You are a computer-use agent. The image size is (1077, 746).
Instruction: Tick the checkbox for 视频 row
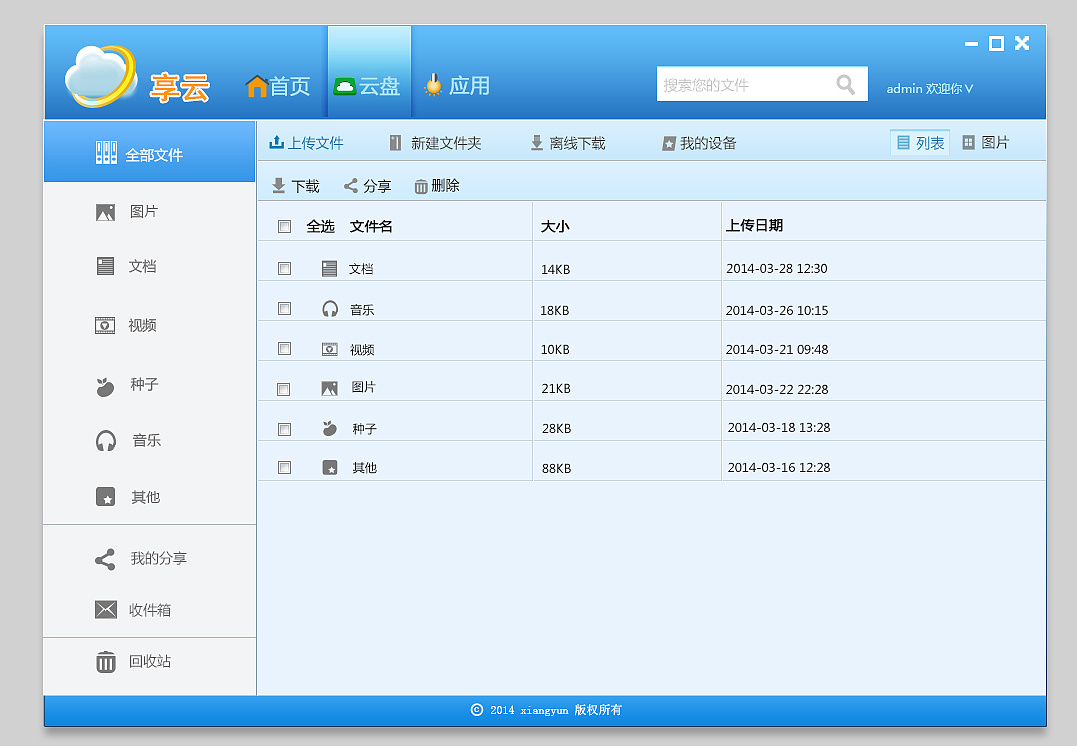[284, 348]
